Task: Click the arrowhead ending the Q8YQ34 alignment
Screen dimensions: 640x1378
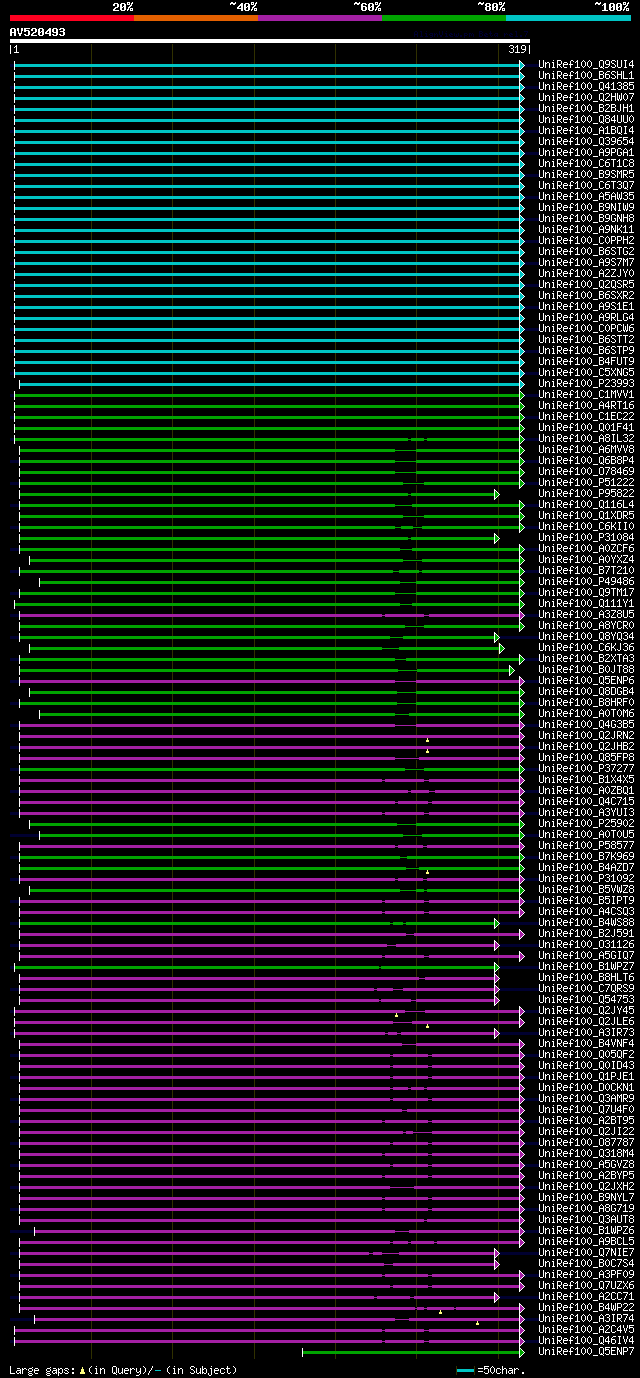Action: click(x=496, y=637)
